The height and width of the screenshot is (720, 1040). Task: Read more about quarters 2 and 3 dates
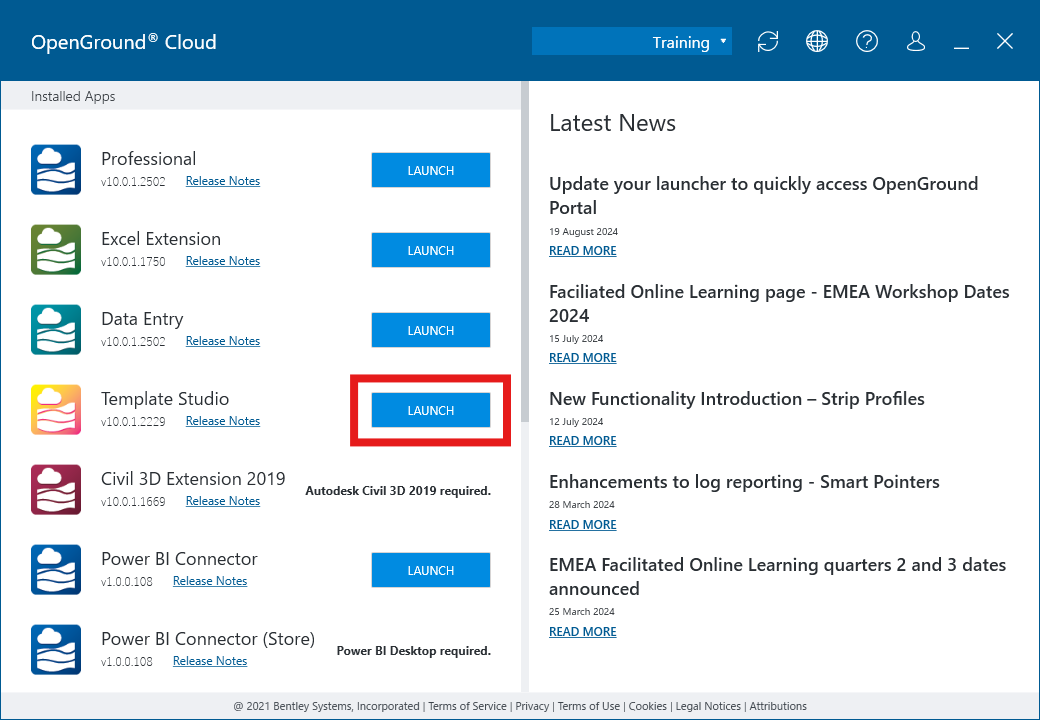click(582, 632)
